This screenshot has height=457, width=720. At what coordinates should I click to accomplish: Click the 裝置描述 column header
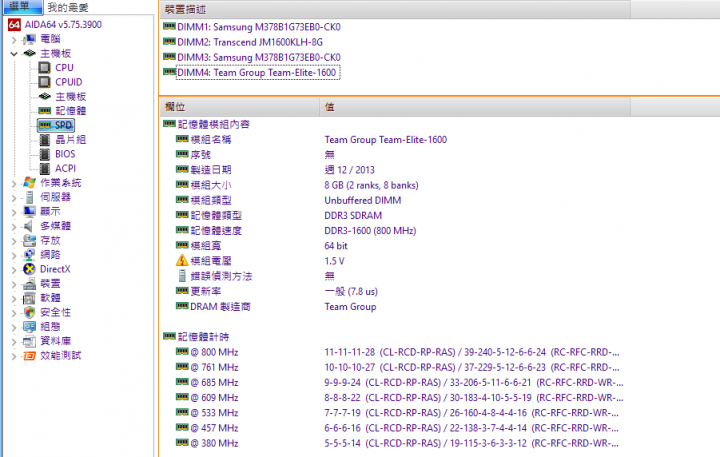click(x=395, y=9)
